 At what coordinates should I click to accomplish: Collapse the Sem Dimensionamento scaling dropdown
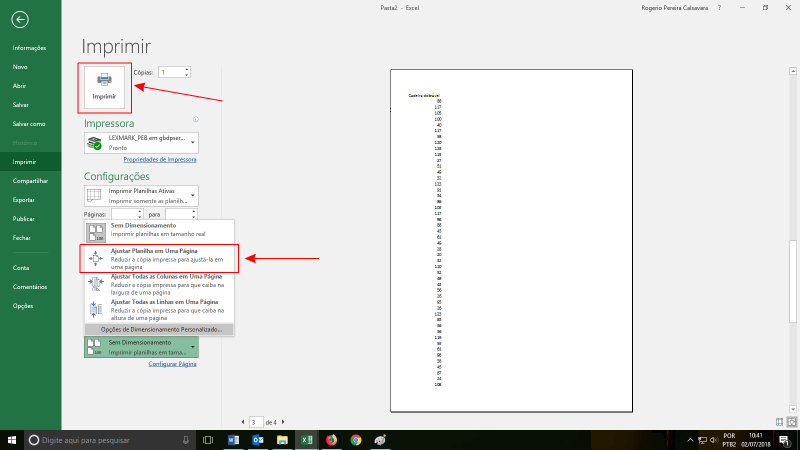pyautogui.click(x=192, y=347)
